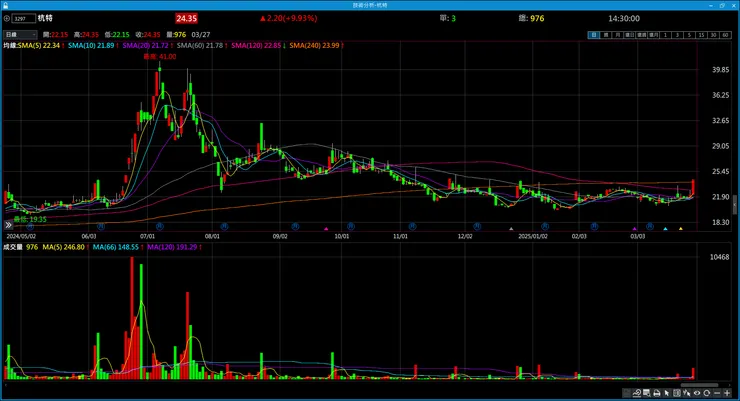Zoom out chart with minus icon

pyautogui.click(x=717, y=393)
